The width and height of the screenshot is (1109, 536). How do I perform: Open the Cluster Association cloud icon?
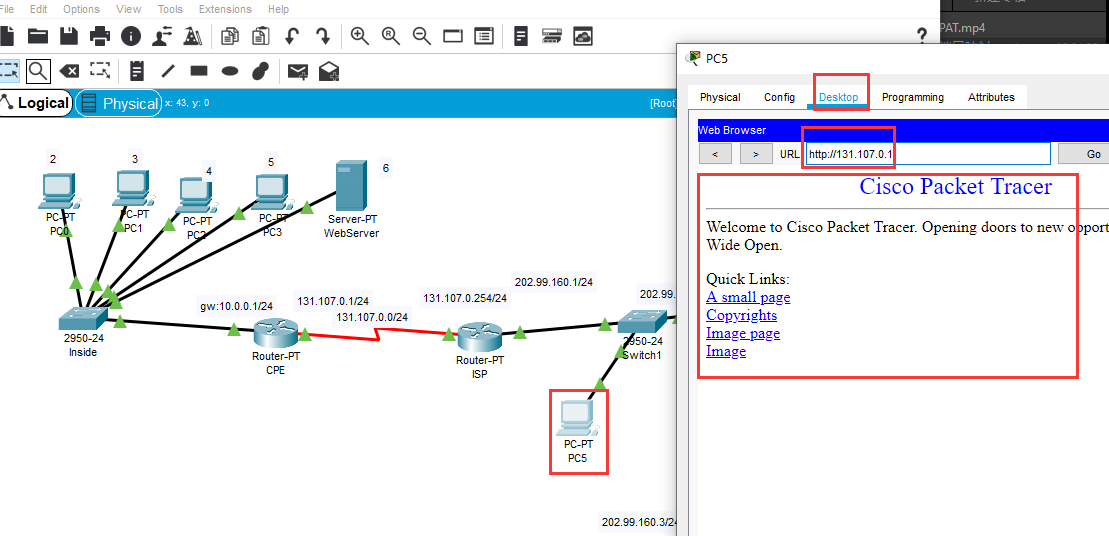[583, 36]
